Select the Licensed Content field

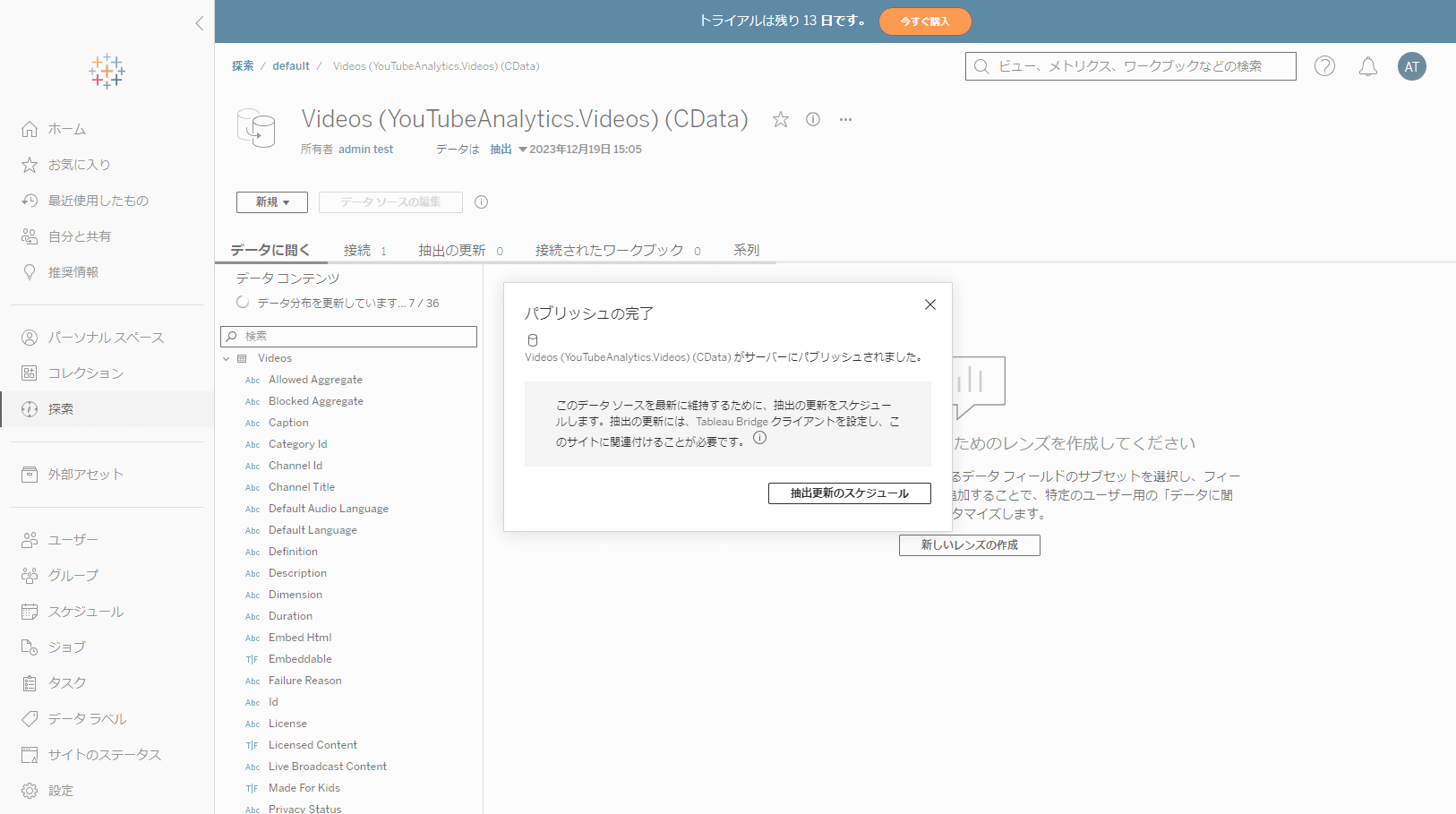click(x=313, y=745)
